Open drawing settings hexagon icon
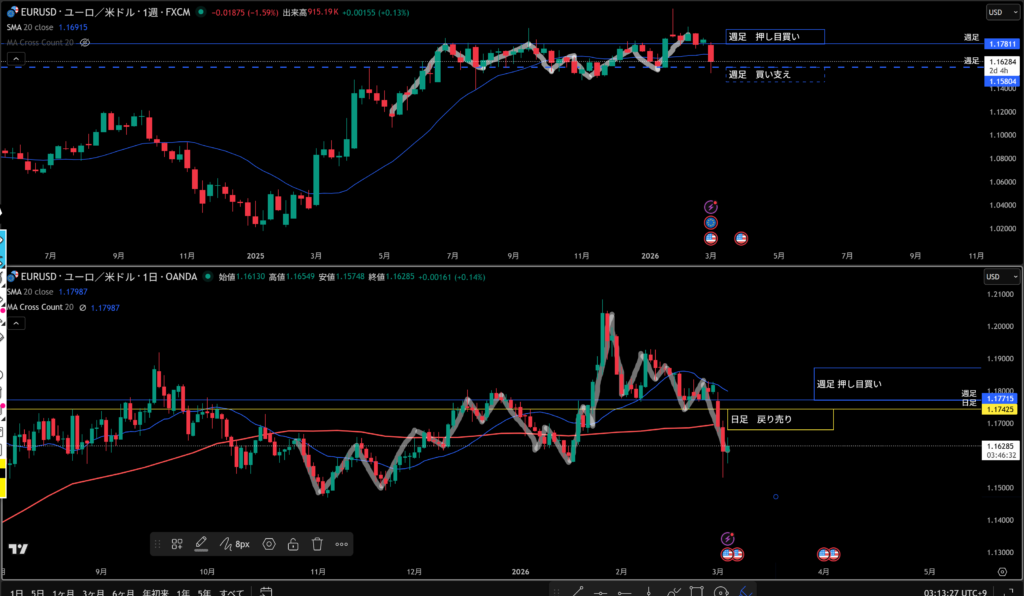Image resolution: width=1024 pixels, height=596 pixels. pos(269,544)
